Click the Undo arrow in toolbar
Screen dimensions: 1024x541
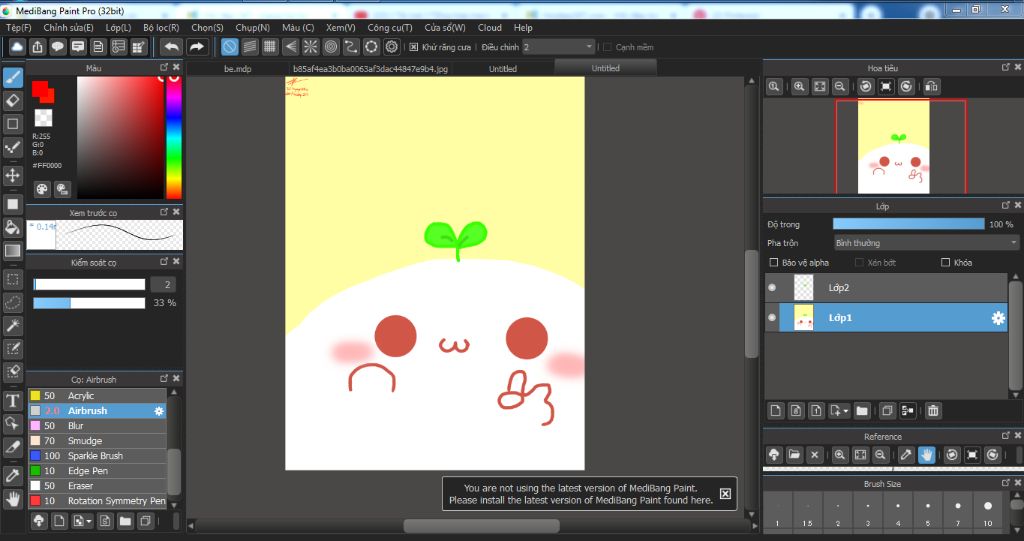pos(171,46)
